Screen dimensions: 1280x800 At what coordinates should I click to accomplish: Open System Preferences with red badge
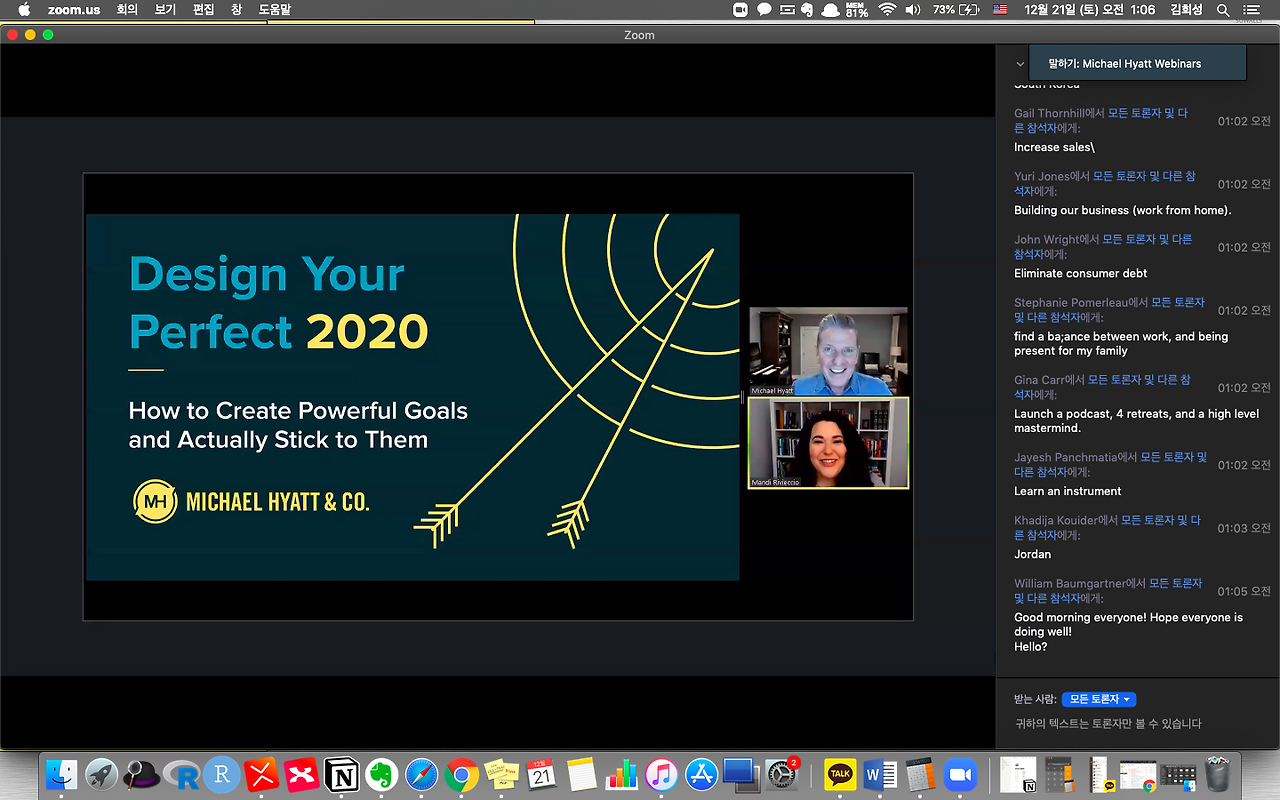pyautogui.click(x=781, y=774)
